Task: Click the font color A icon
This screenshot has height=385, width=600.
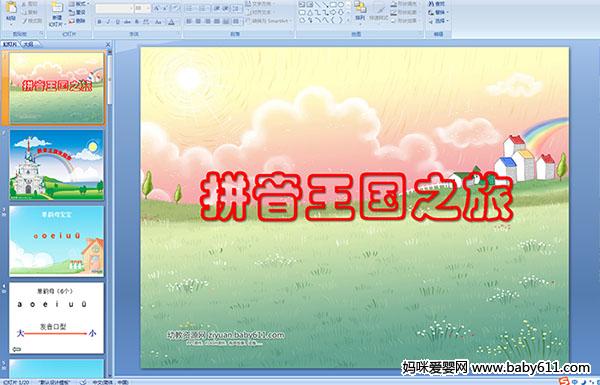Action: coord(171,22)
